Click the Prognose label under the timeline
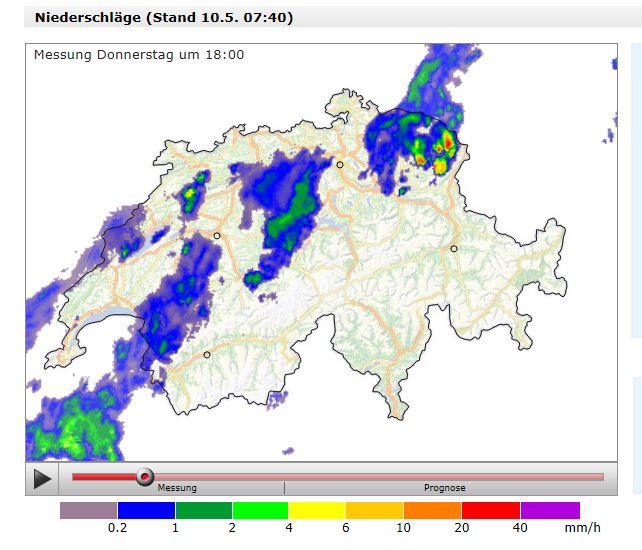The width and height of the screenshot is (642, 550). [x=445, y=488]
